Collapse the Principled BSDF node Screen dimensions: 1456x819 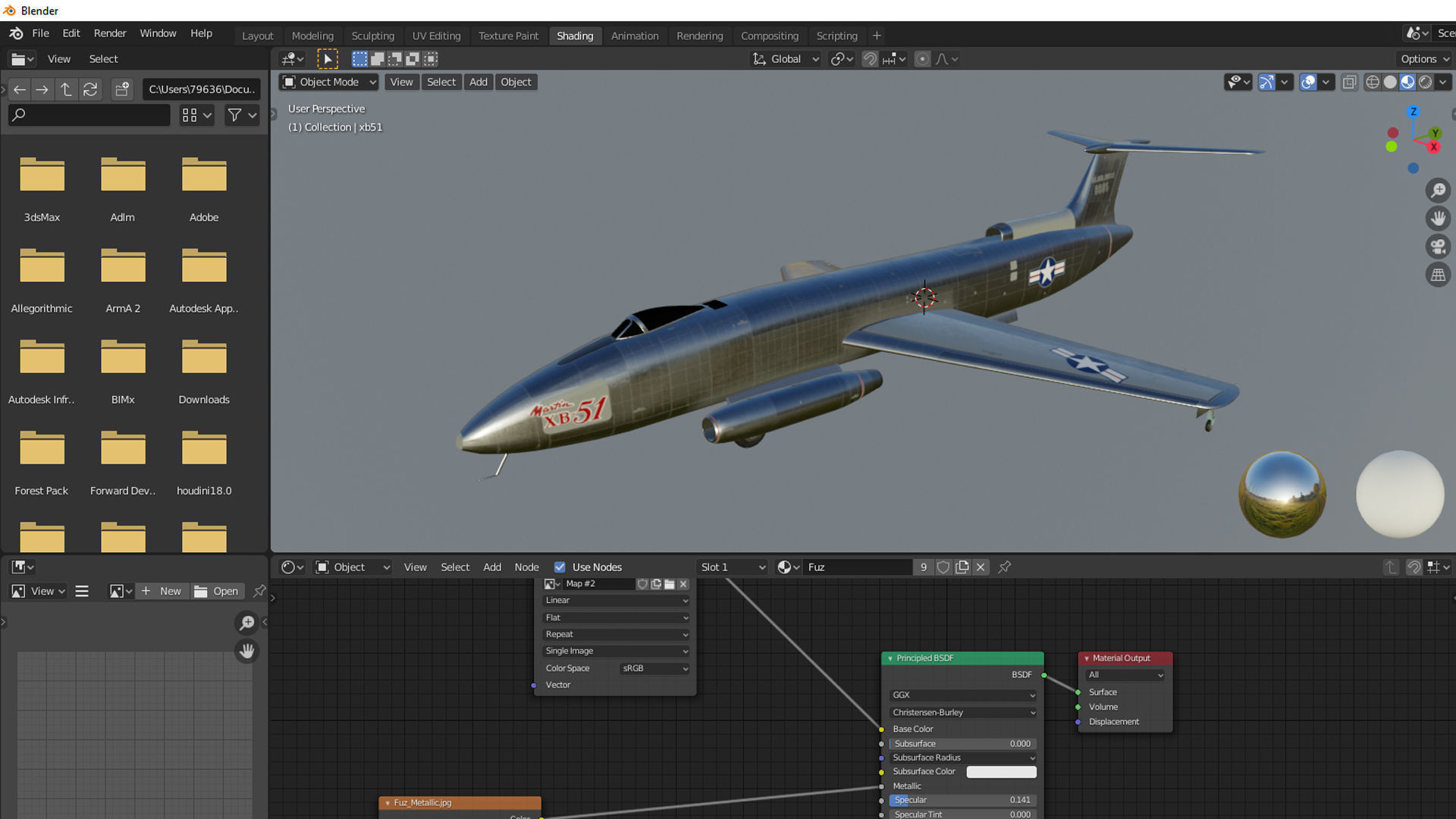(x=890, y=658)
